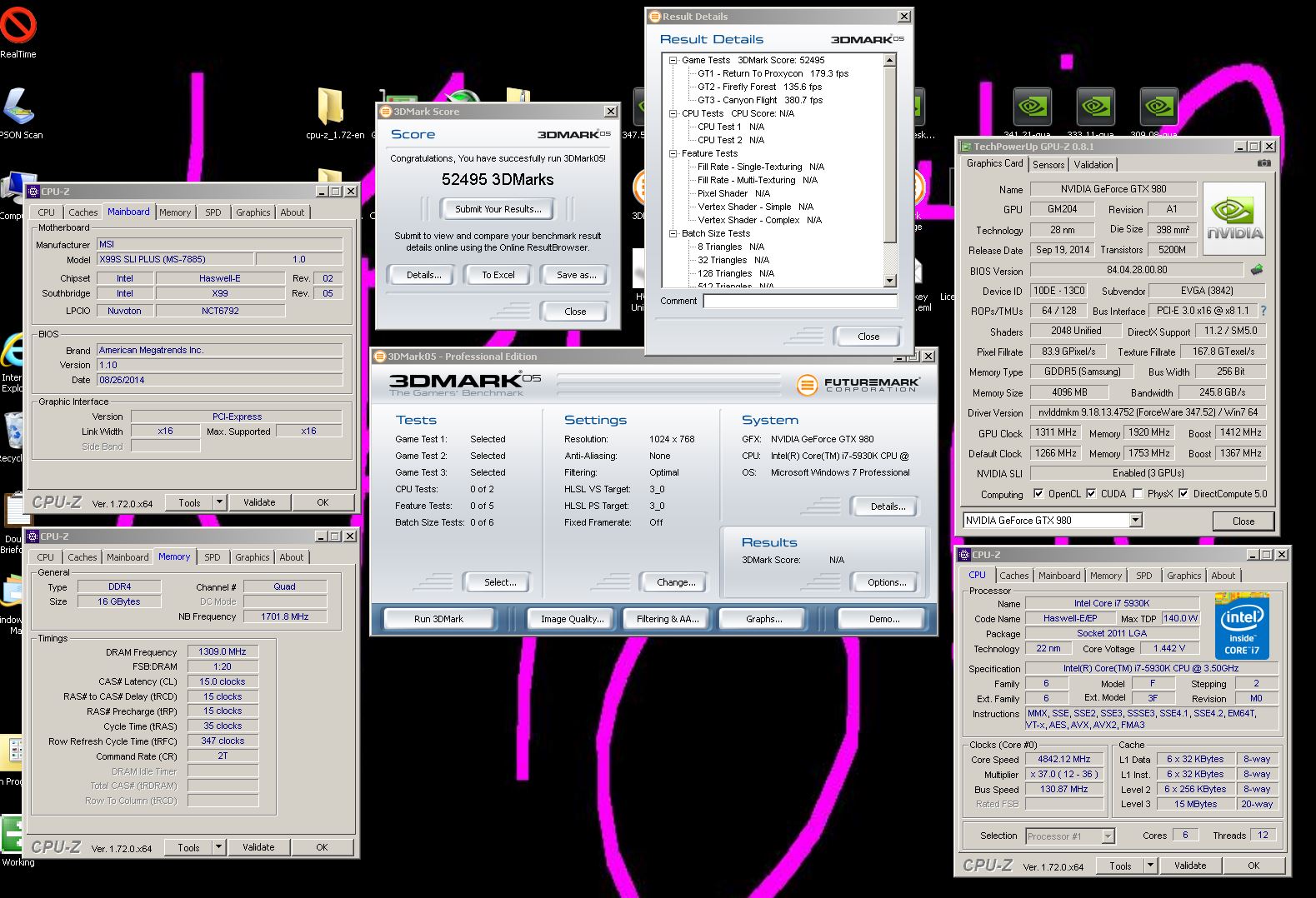Viewport: 1316px width, 898px height.
Task: Toggle the OpenCL checkbox in GPU-Z
Action: [x=1038, y=493]
